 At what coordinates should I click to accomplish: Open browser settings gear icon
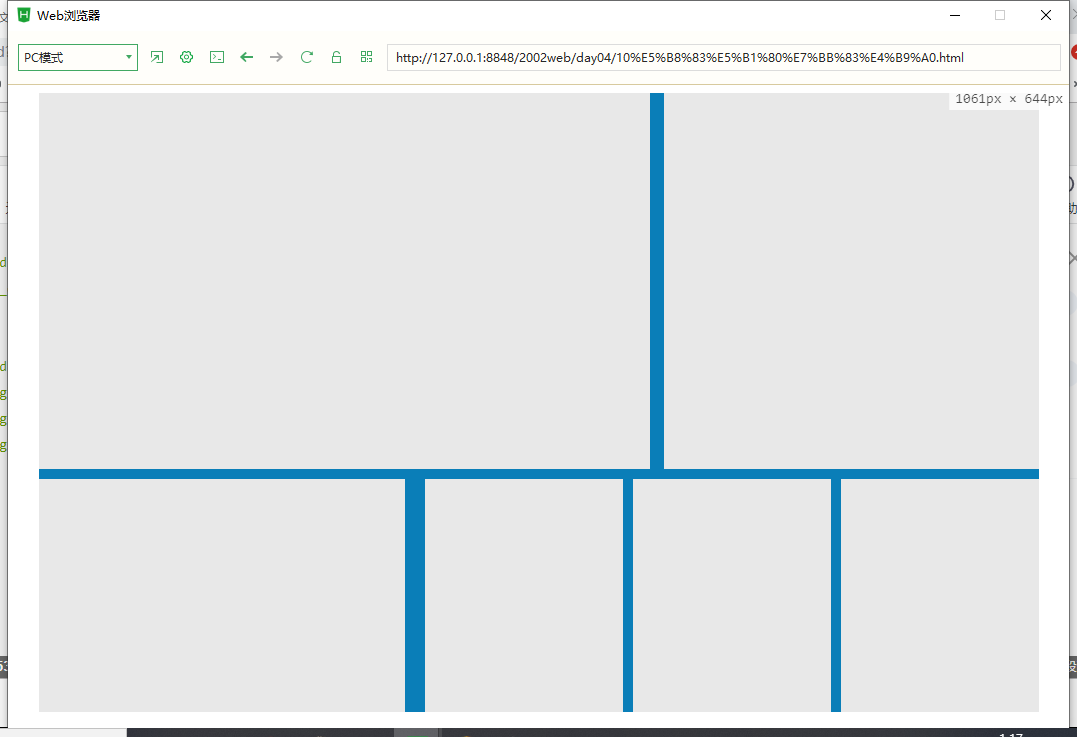[186, 57]
